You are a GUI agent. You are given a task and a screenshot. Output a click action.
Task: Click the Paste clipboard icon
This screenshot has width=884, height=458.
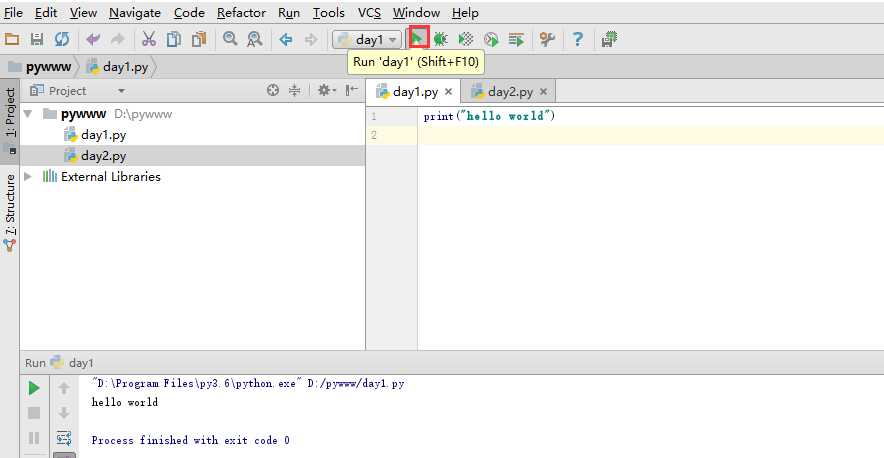click(198, 39)
